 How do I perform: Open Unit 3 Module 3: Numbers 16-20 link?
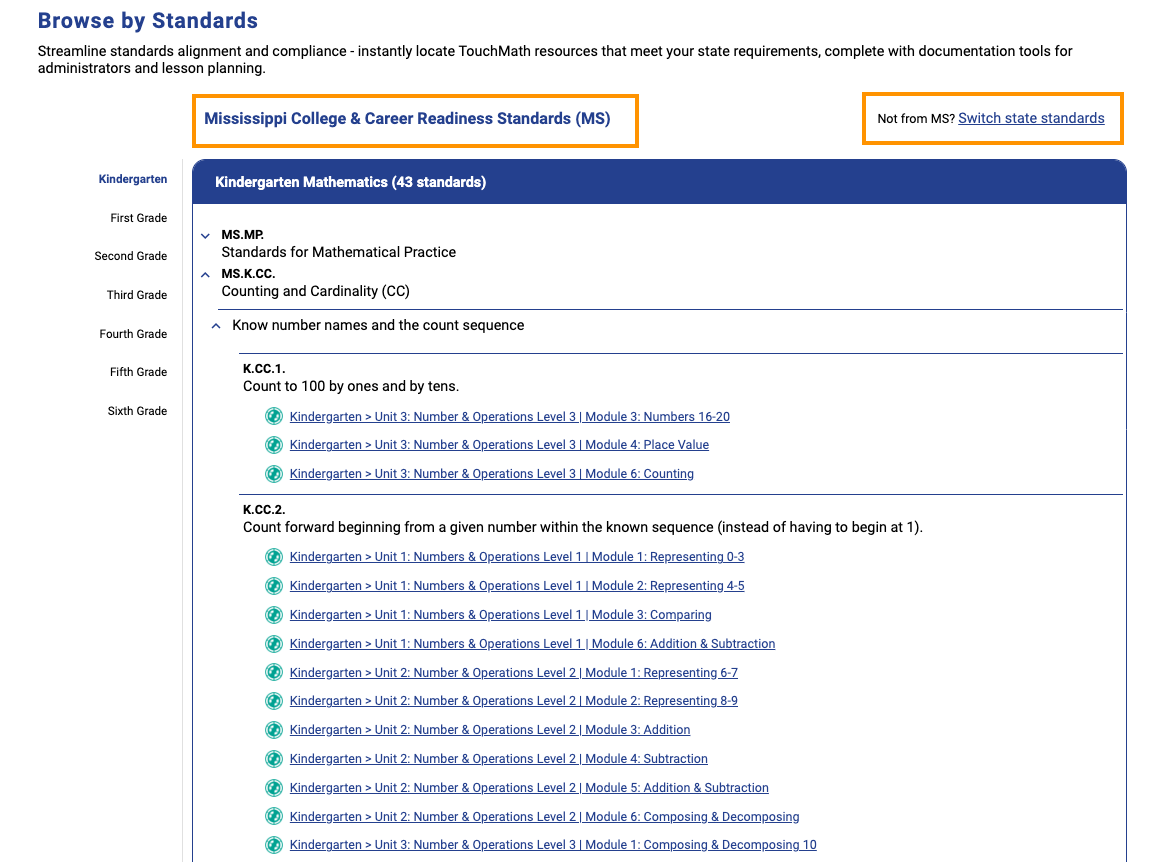(510, 417)
